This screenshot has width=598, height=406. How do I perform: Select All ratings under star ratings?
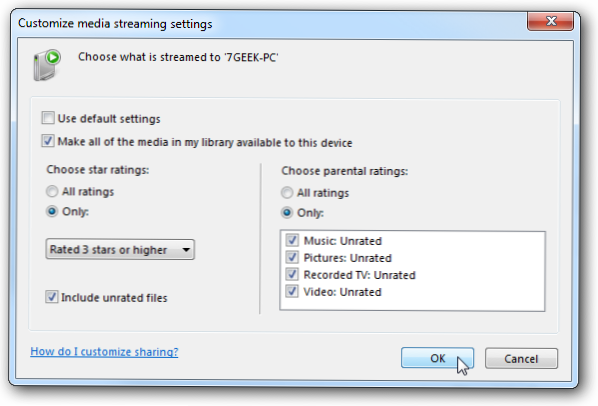click(52, 191)
